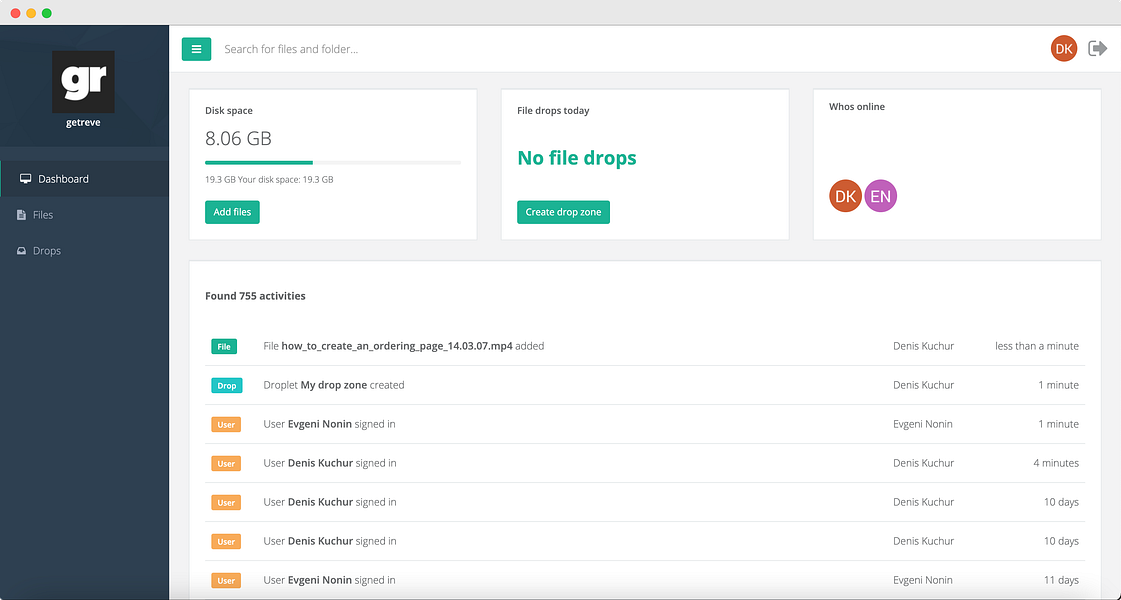
Task: Click the No file drops text
Action: coord(577,157)
